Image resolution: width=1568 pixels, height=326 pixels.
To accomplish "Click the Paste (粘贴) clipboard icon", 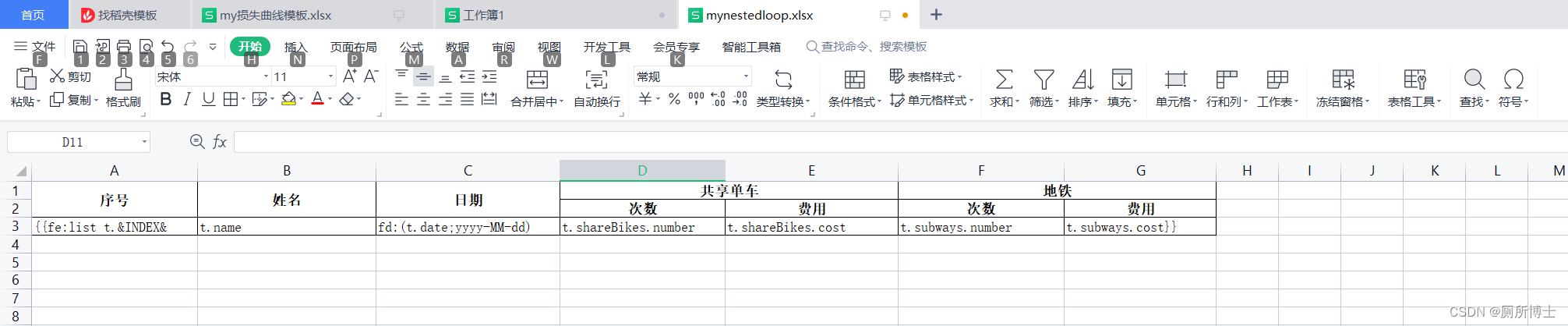I will 26,79.
